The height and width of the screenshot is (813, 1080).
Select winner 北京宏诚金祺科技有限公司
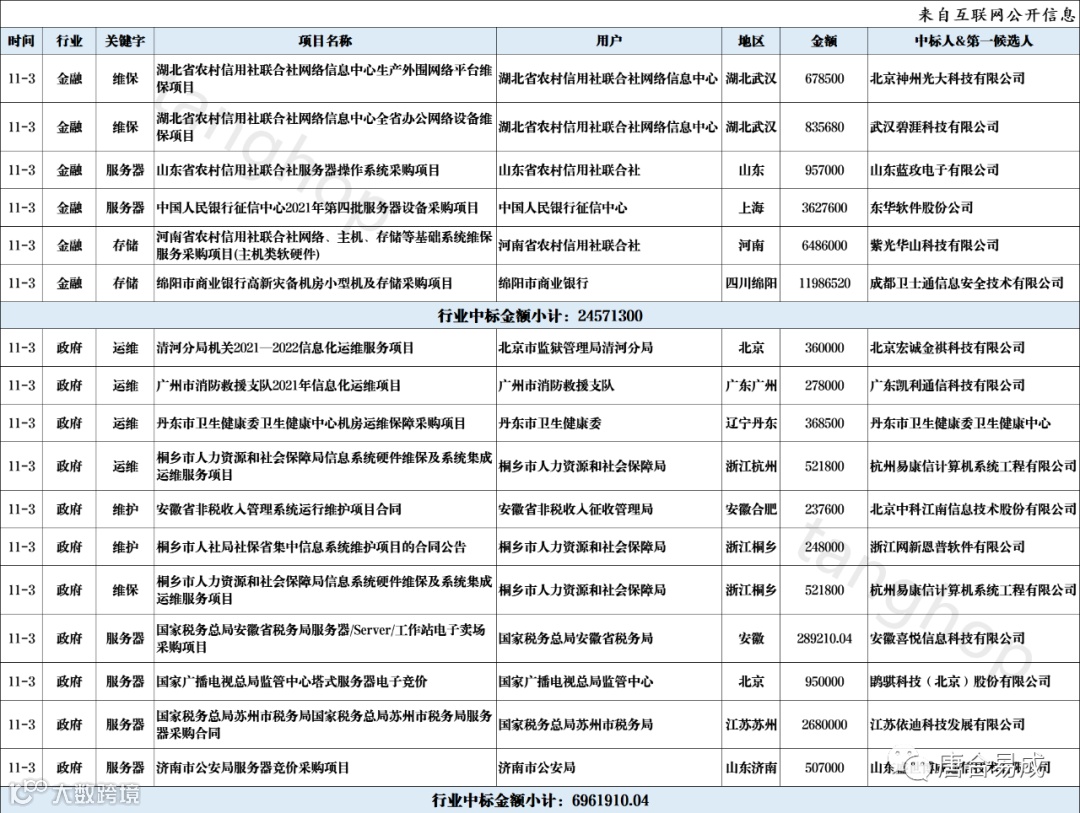[947, 348]
